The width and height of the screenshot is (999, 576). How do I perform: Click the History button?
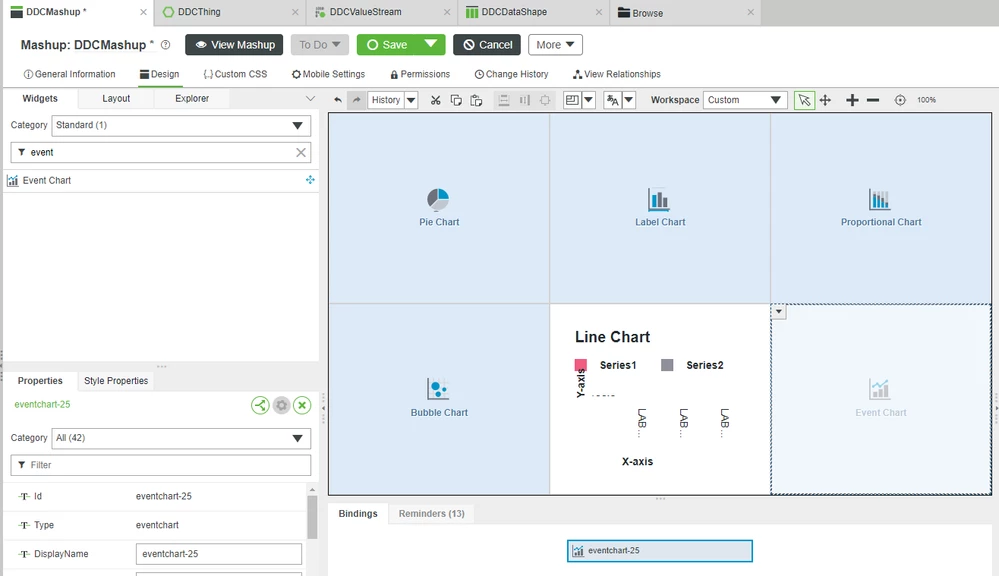[x=385, y=100]
